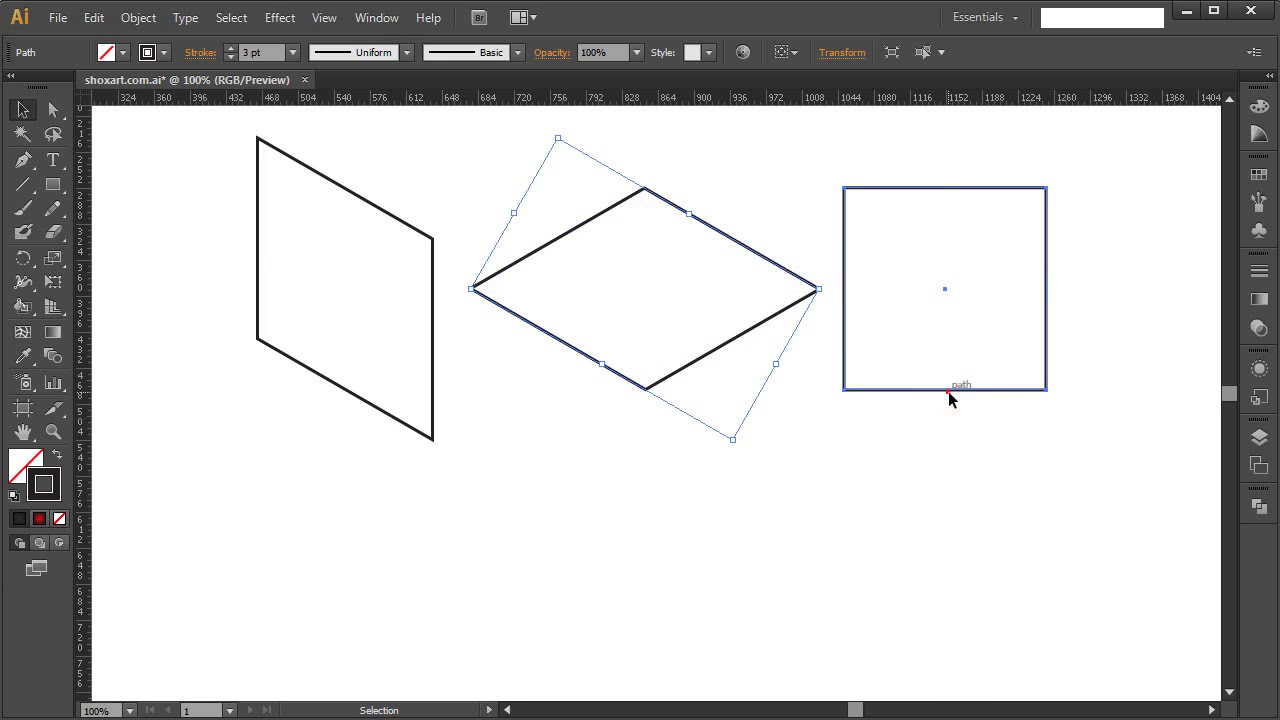Set paint mode to Color
Viewport: 1280px width, 720px height.
pos(19,518)
